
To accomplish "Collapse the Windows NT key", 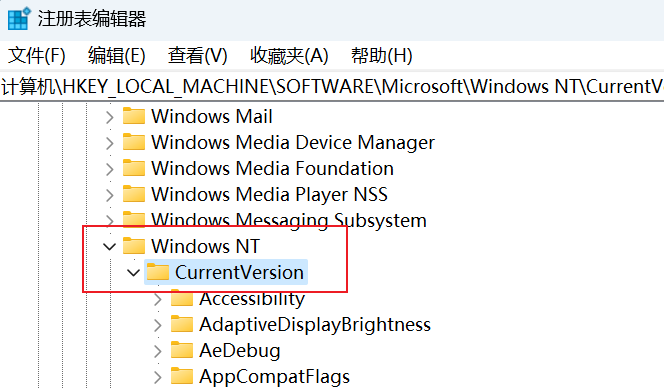I will 110,246.
